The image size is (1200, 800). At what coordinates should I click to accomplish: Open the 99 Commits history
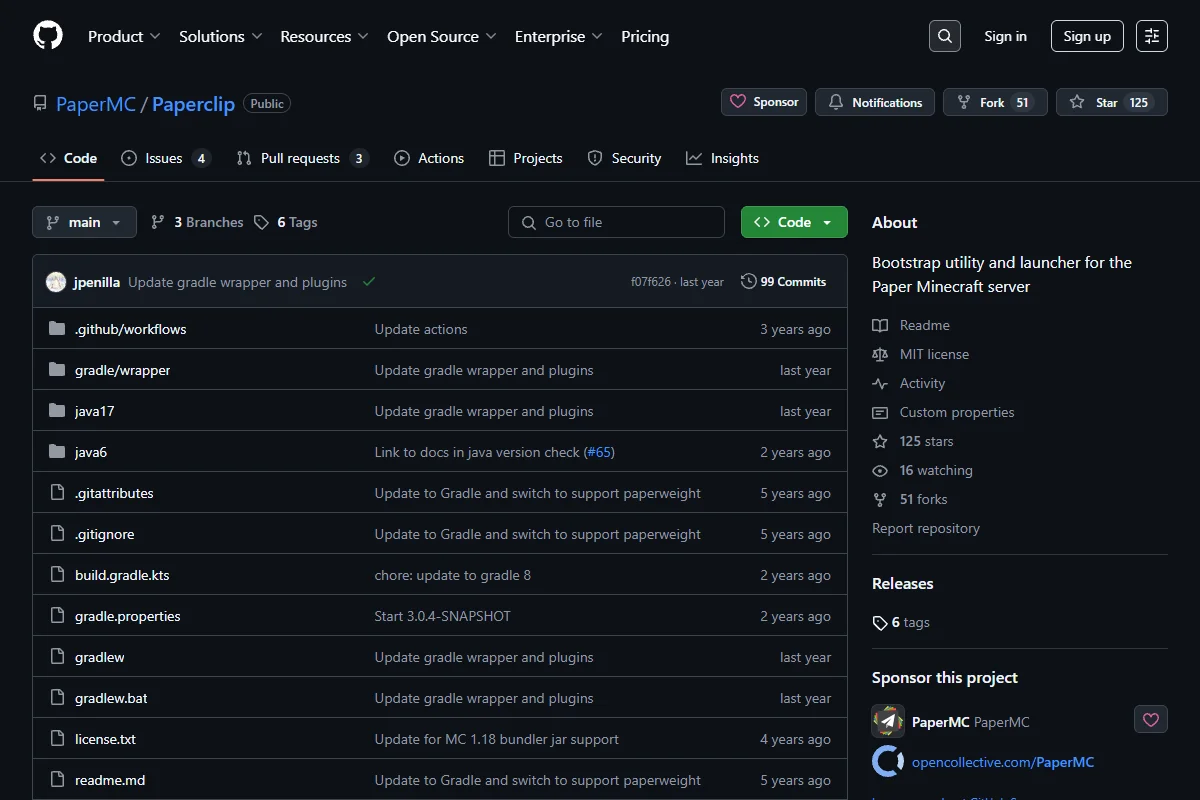tap(784, 282)
